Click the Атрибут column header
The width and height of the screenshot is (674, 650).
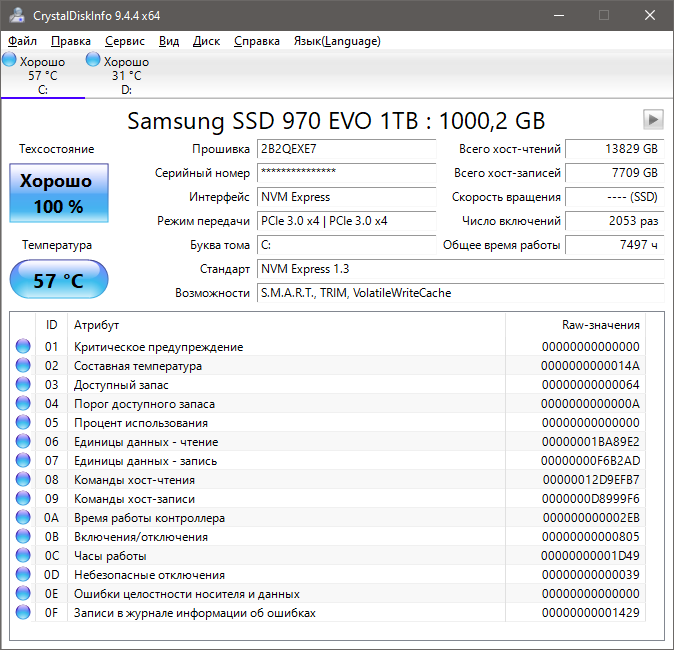286,325
